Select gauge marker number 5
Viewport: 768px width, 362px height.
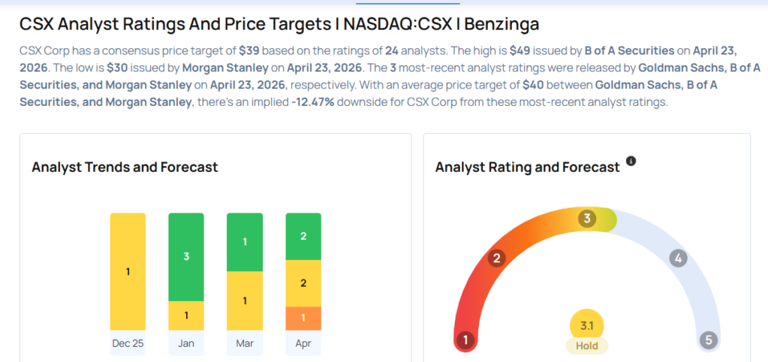(708, 340)
